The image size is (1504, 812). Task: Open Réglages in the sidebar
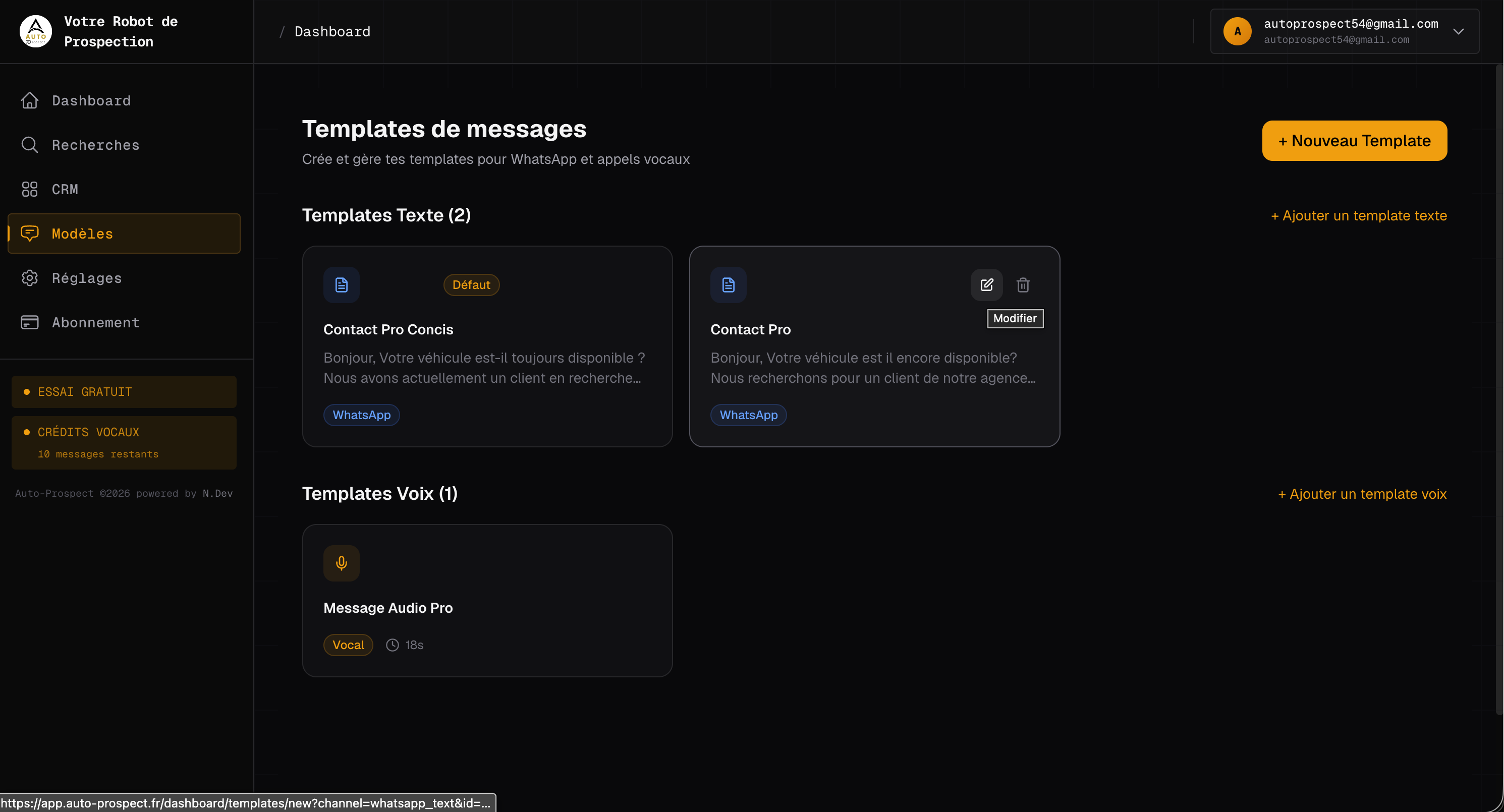pyautogui.click(x=124, y=278)
